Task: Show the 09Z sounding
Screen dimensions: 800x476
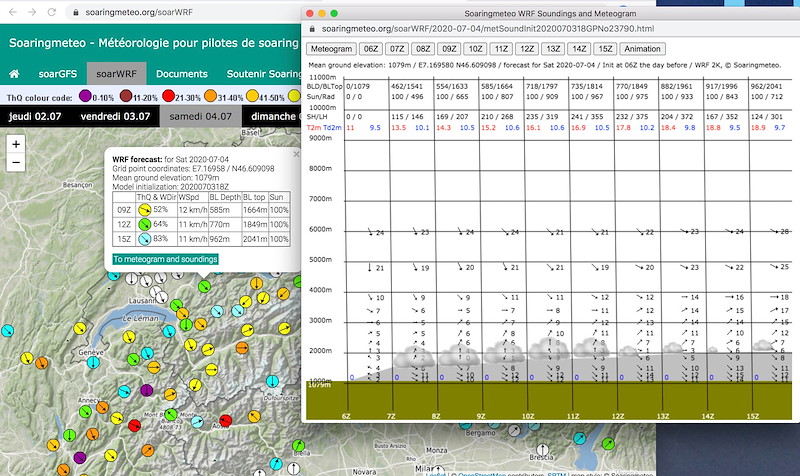Action: coord(449,49)
